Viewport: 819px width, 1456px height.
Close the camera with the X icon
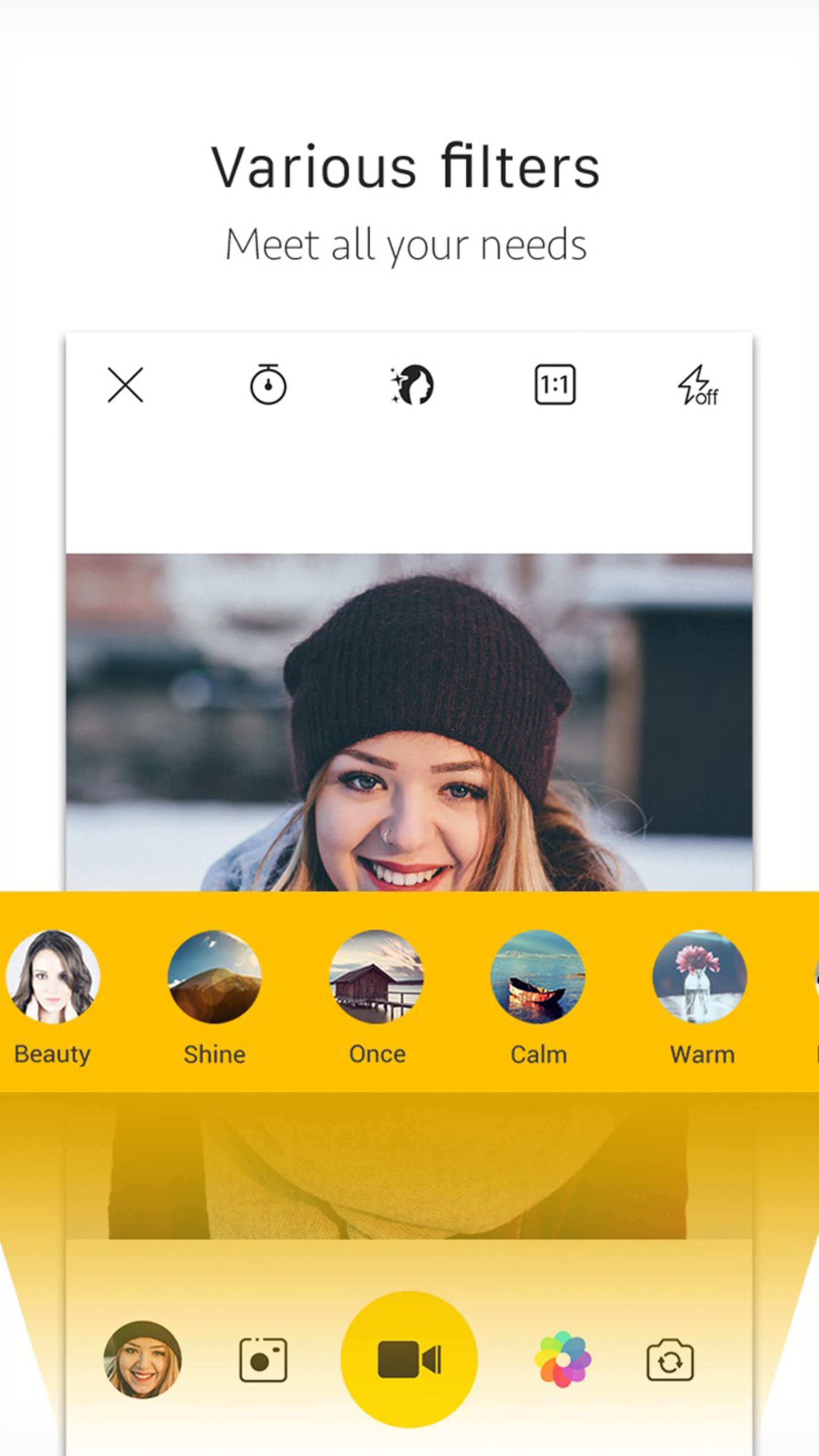[x=125, y=385]
